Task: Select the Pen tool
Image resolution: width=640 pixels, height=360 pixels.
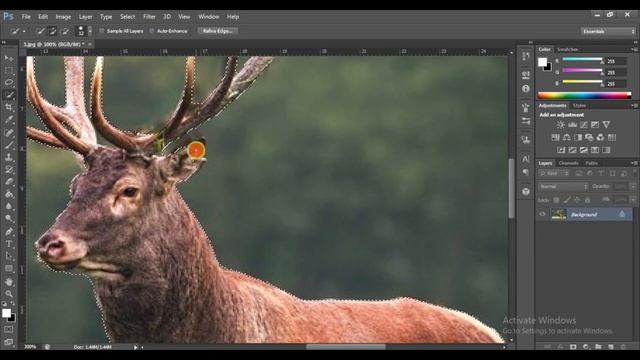Action: [9, 232]
